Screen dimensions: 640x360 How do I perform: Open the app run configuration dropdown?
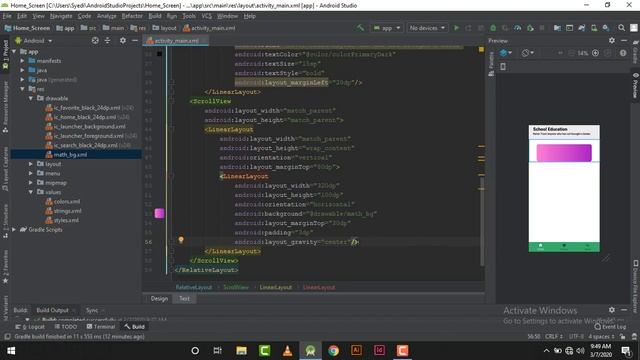pyautogui.click(x=387, y=28)
